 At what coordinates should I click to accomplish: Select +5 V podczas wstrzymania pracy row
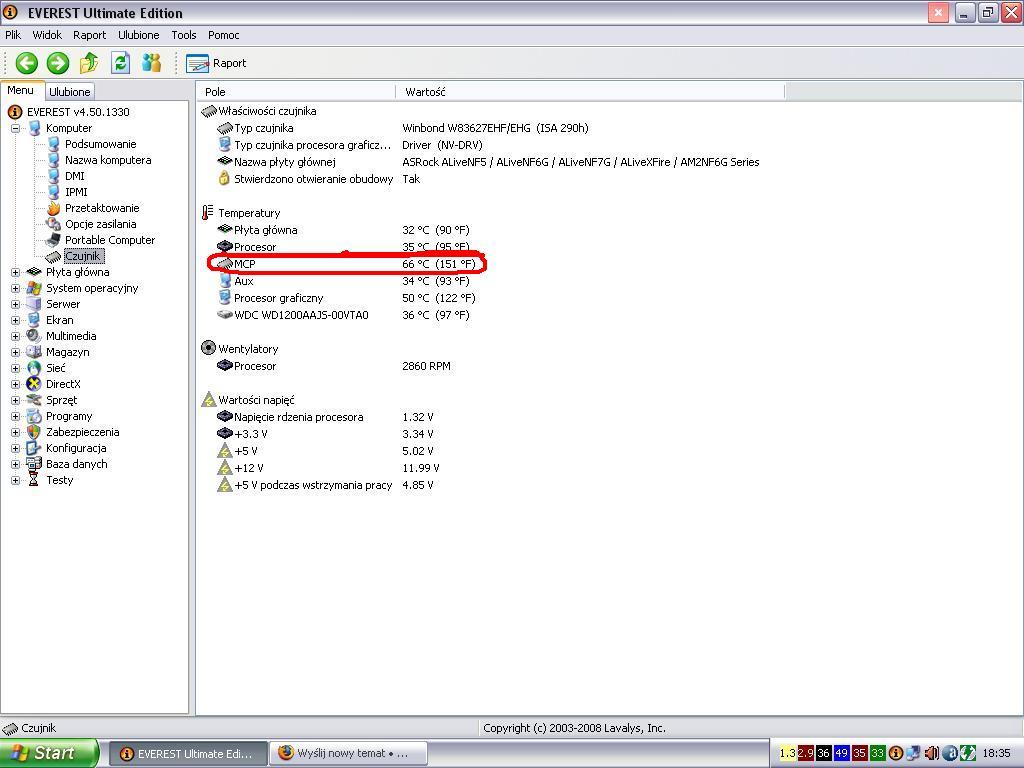pos(325,485)
